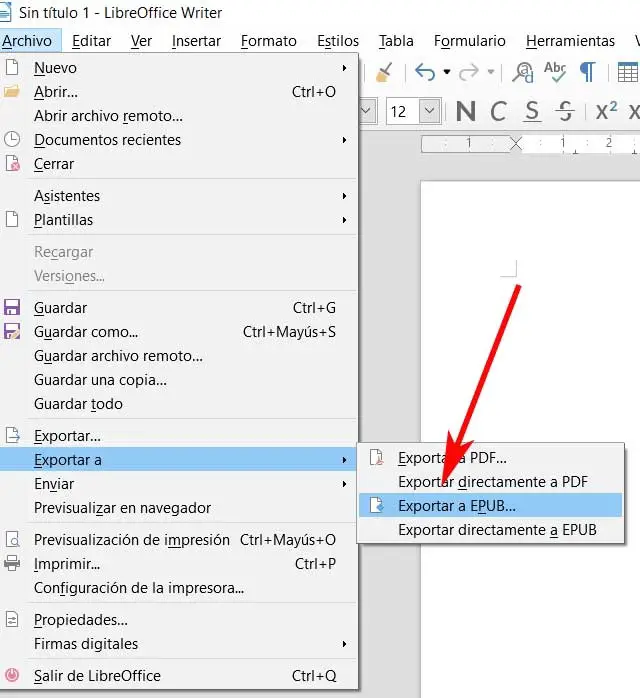Run the spelling check Abc icon
This screenshot has height=698, width=640.
(555, 71)
